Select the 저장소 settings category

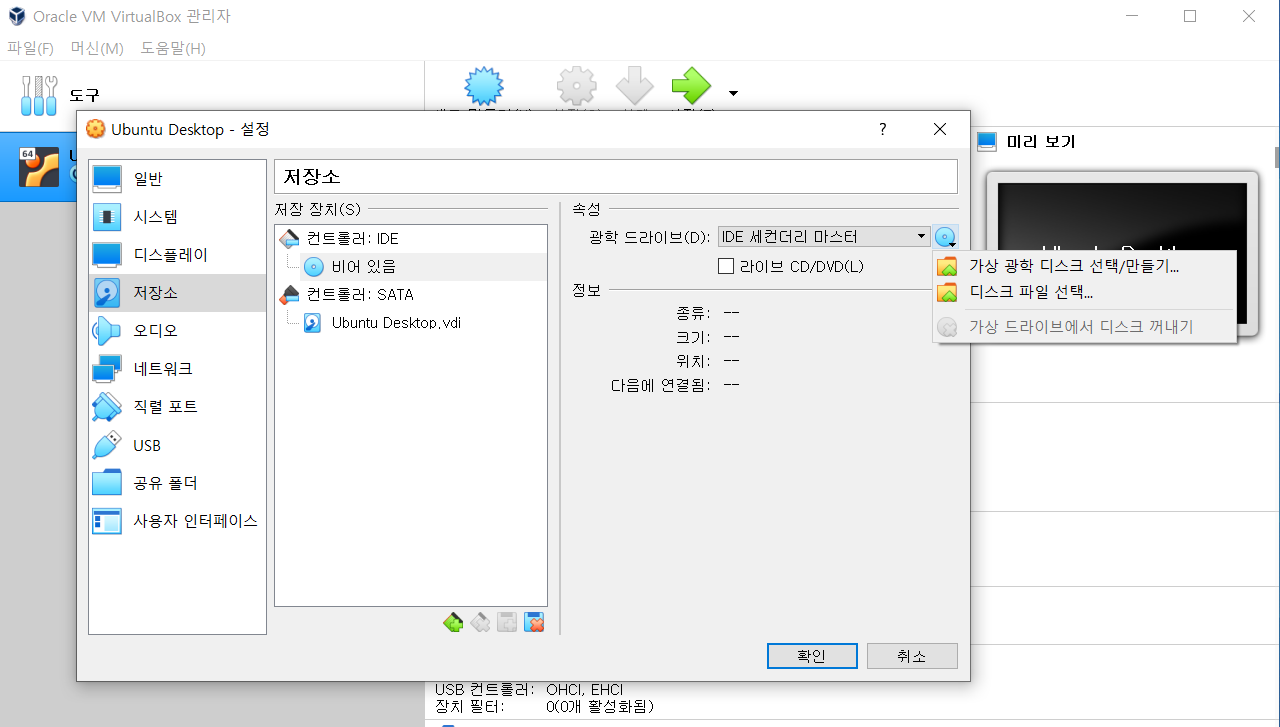(x=177, y=293)
